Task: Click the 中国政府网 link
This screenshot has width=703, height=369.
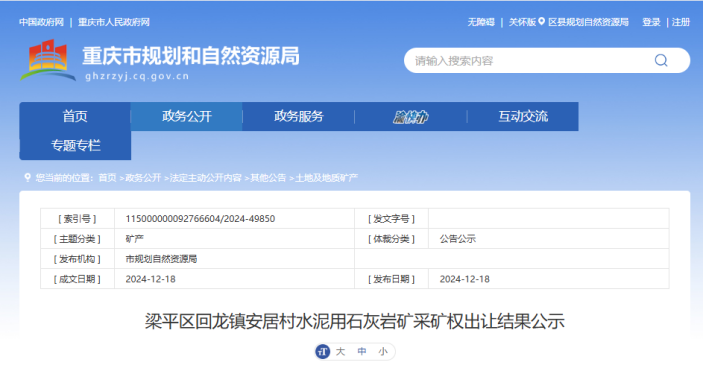Action: [x=41, y=22]
